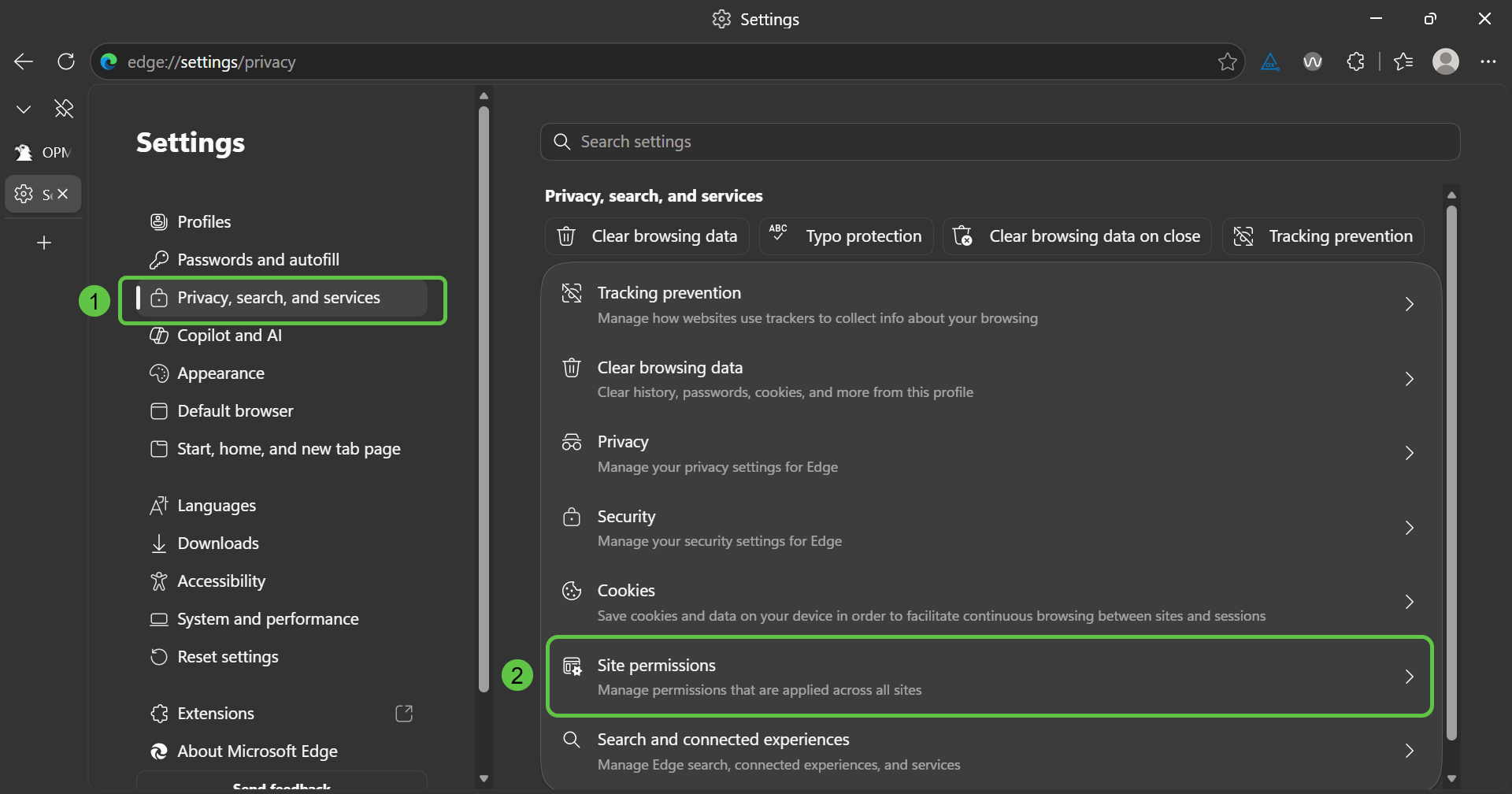The image size is (1512, 794).
Task: Close the Settings vertical tab
Action: pyautogui.click(x=63, y=194)
